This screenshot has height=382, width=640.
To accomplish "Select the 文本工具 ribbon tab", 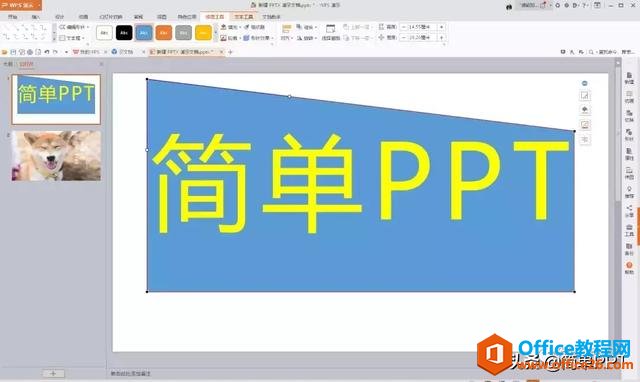I will (x=244, y=17).
